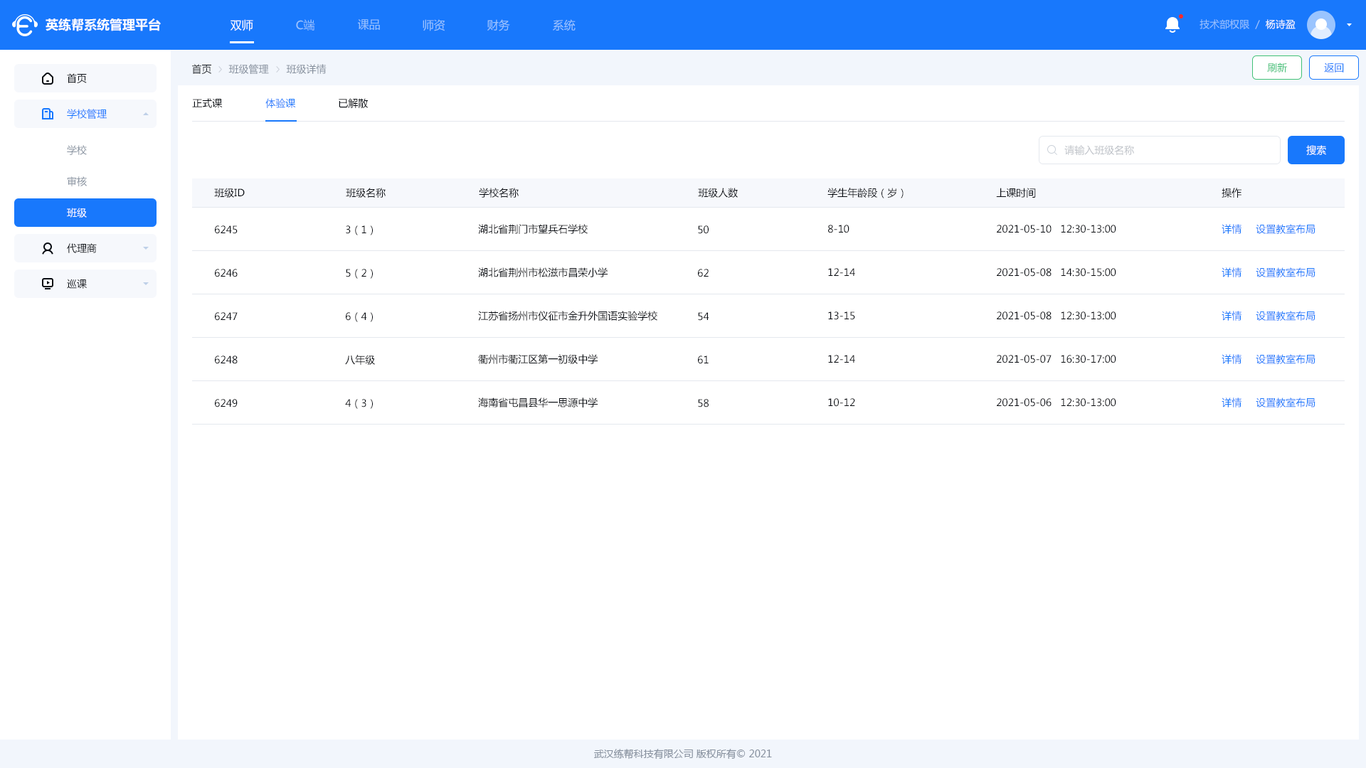Click 首页 in the breadcrumb
Image resolution: width=1366 pixels, height=768 pixels.
tap(202, 69)
